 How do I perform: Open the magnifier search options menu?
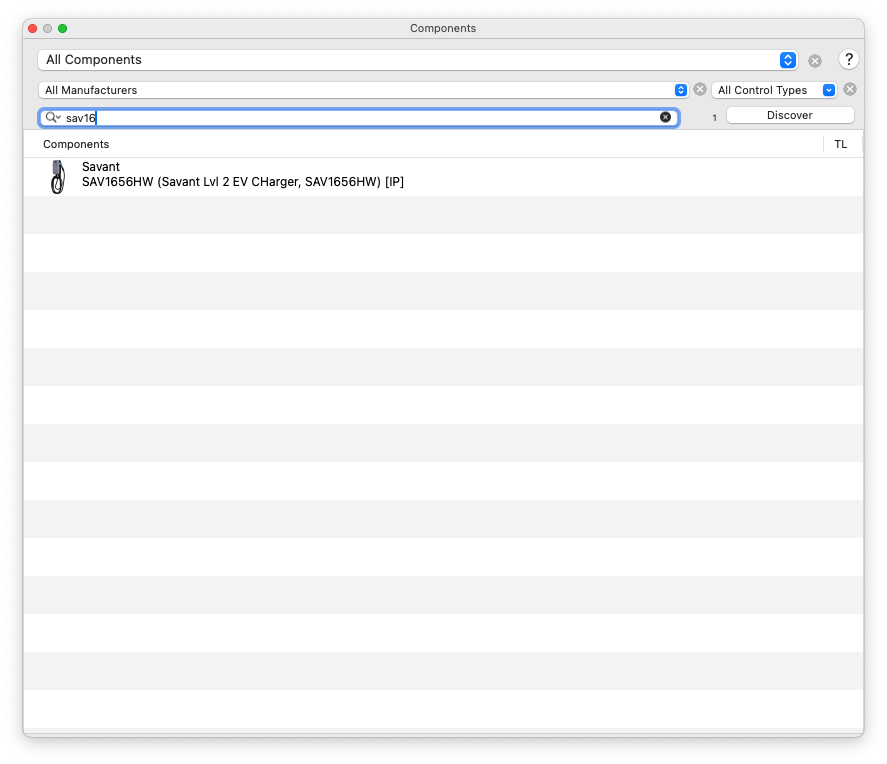53,118
